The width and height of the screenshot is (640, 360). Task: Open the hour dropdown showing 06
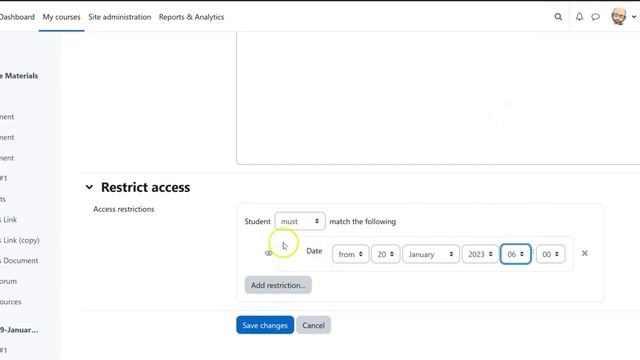(x=516, y=254)
